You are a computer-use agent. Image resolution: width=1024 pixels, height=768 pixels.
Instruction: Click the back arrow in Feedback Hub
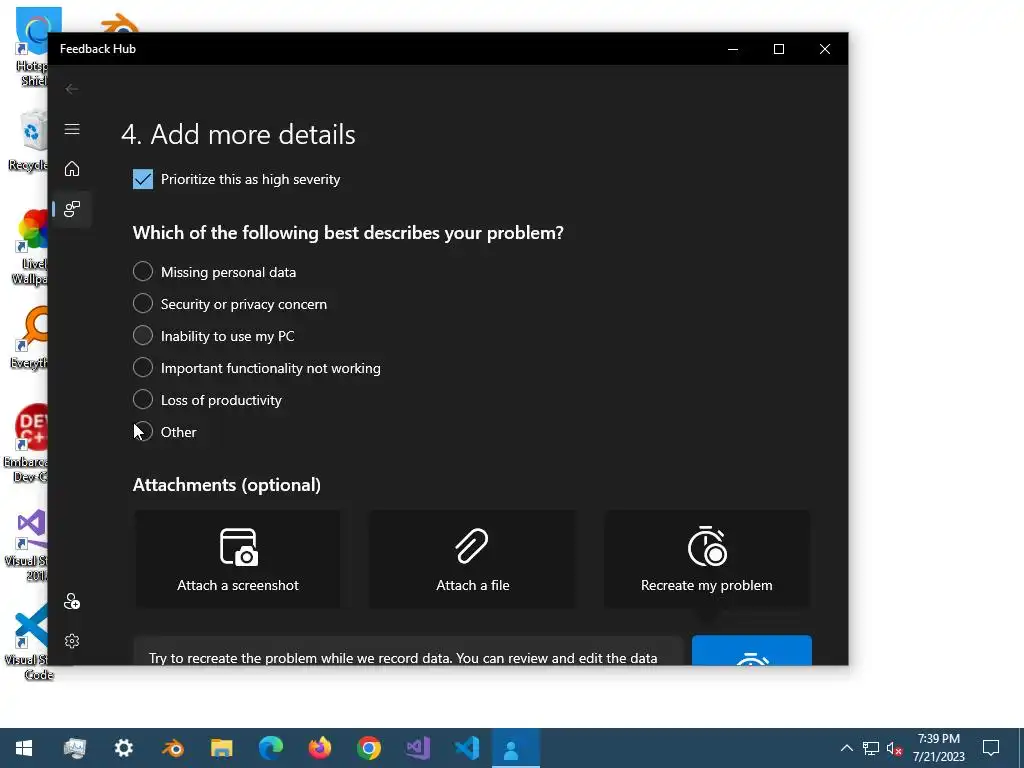tap(72, 89)
